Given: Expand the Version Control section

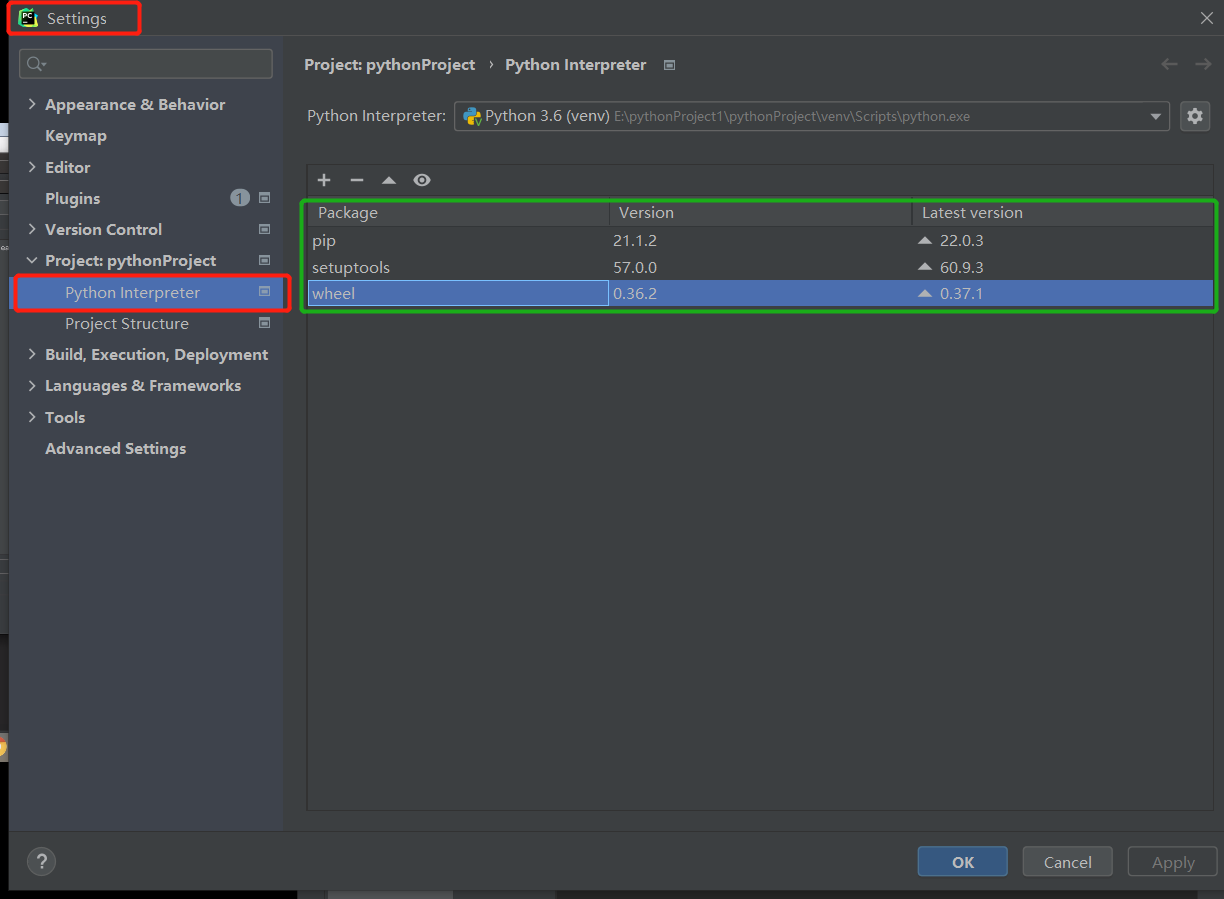Looking at the screenshot, I should [32, 229].
